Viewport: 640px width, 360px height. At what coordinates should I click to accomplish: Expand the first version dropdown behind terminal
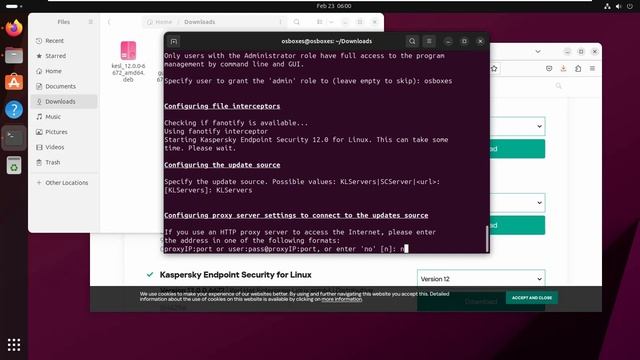(x=539, y=127)
